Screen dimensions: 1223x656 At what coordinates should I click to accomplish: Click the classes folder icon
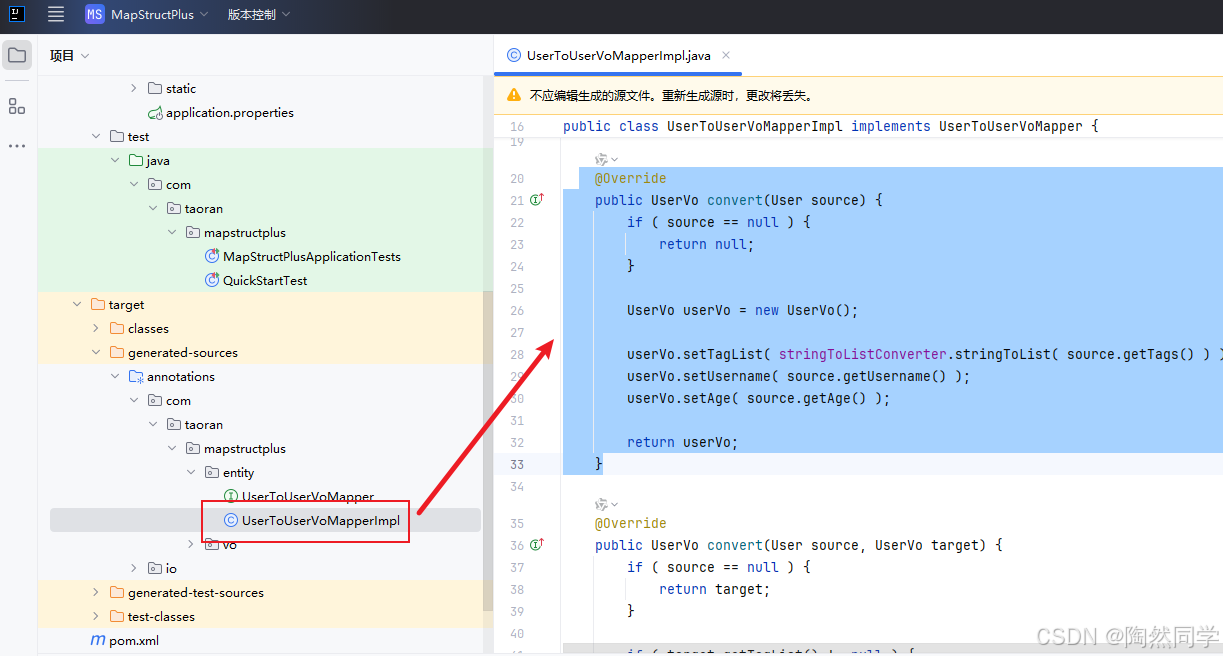click(117, 329)
